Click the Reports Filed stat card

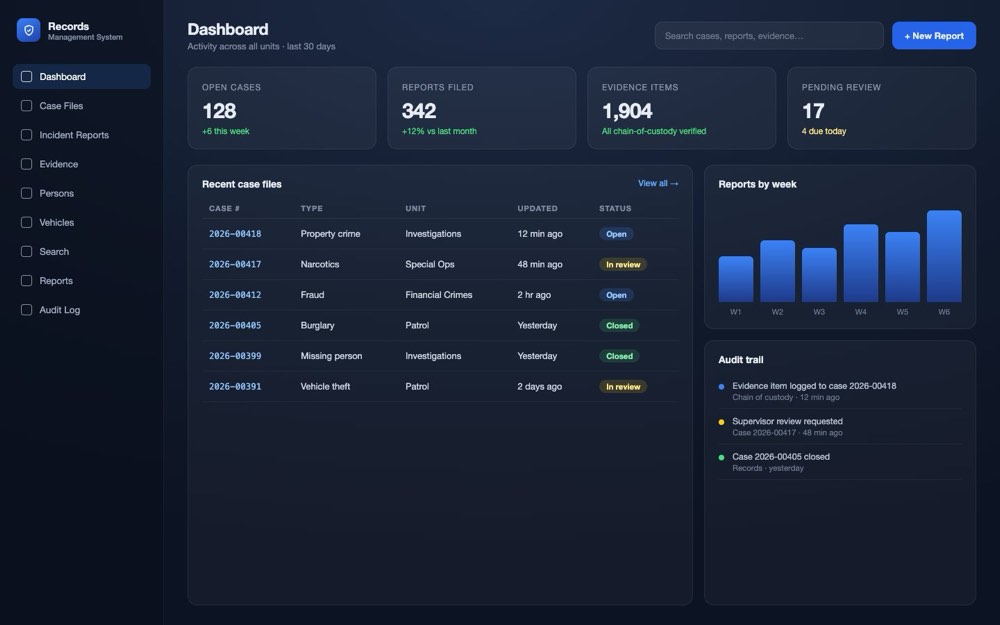(x=482, y=108)
